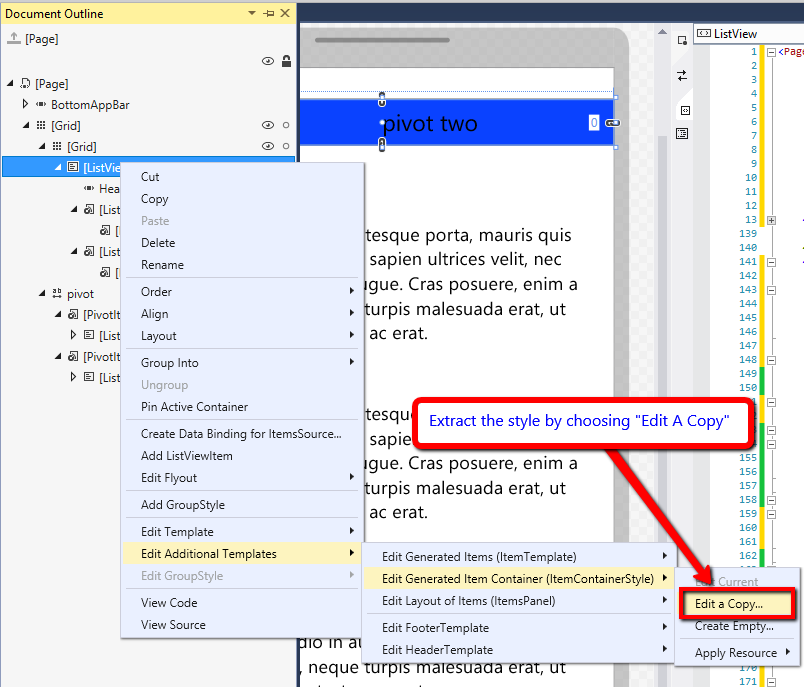Toggle visibility eye of the nested [Grid]

pos(267,146)
